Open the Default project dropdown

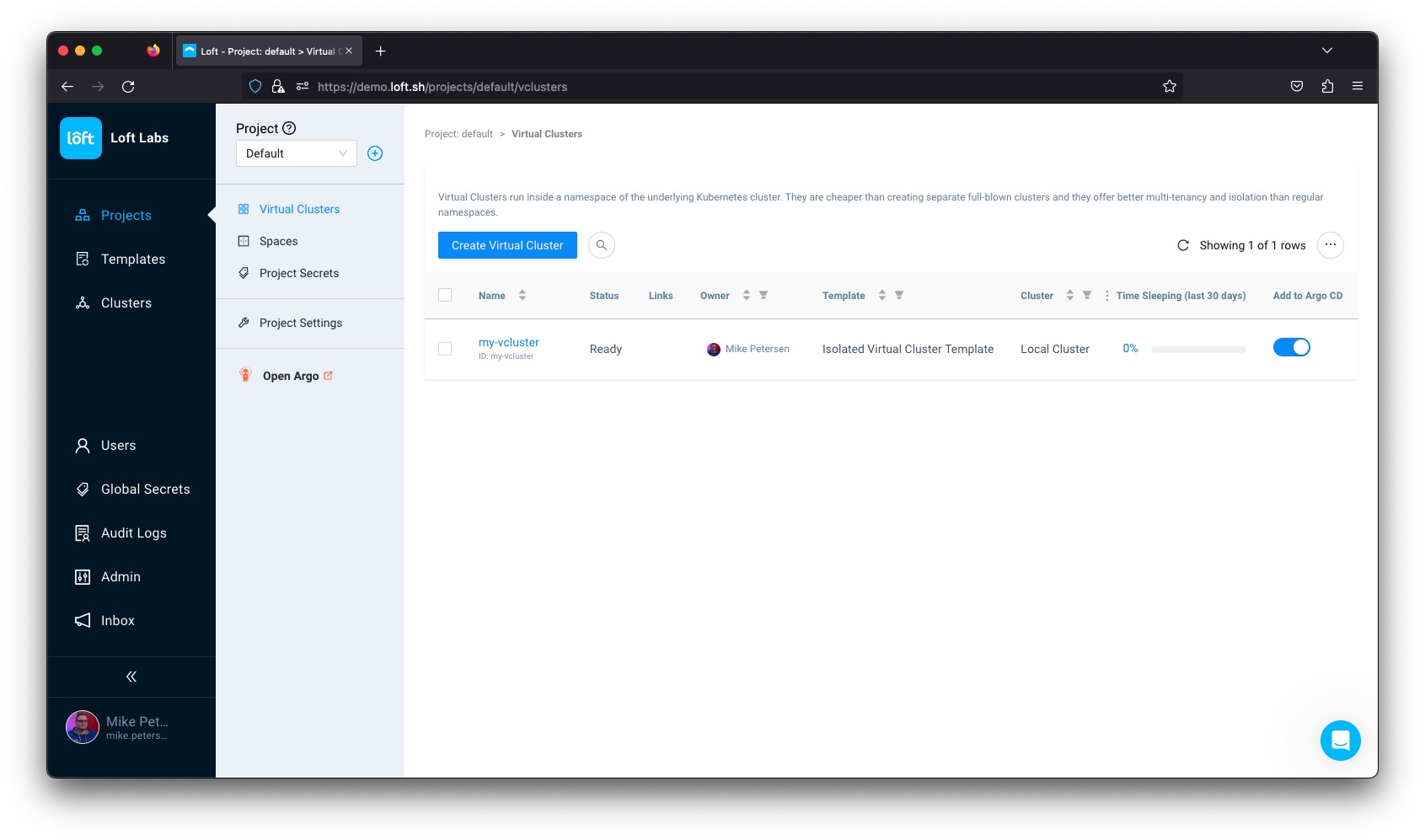(297, 153)
